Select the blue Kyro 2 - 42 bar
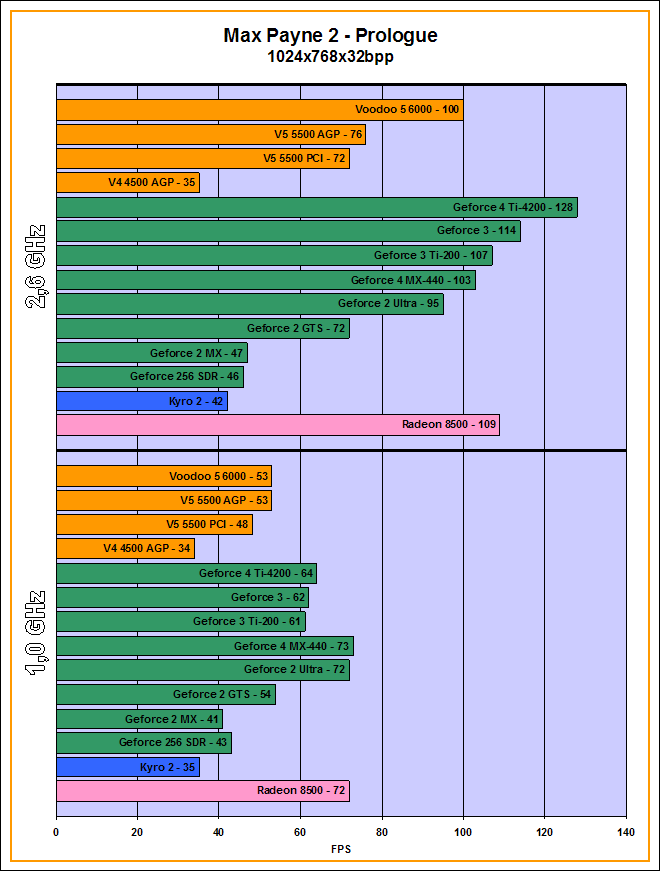 point(142,401)
